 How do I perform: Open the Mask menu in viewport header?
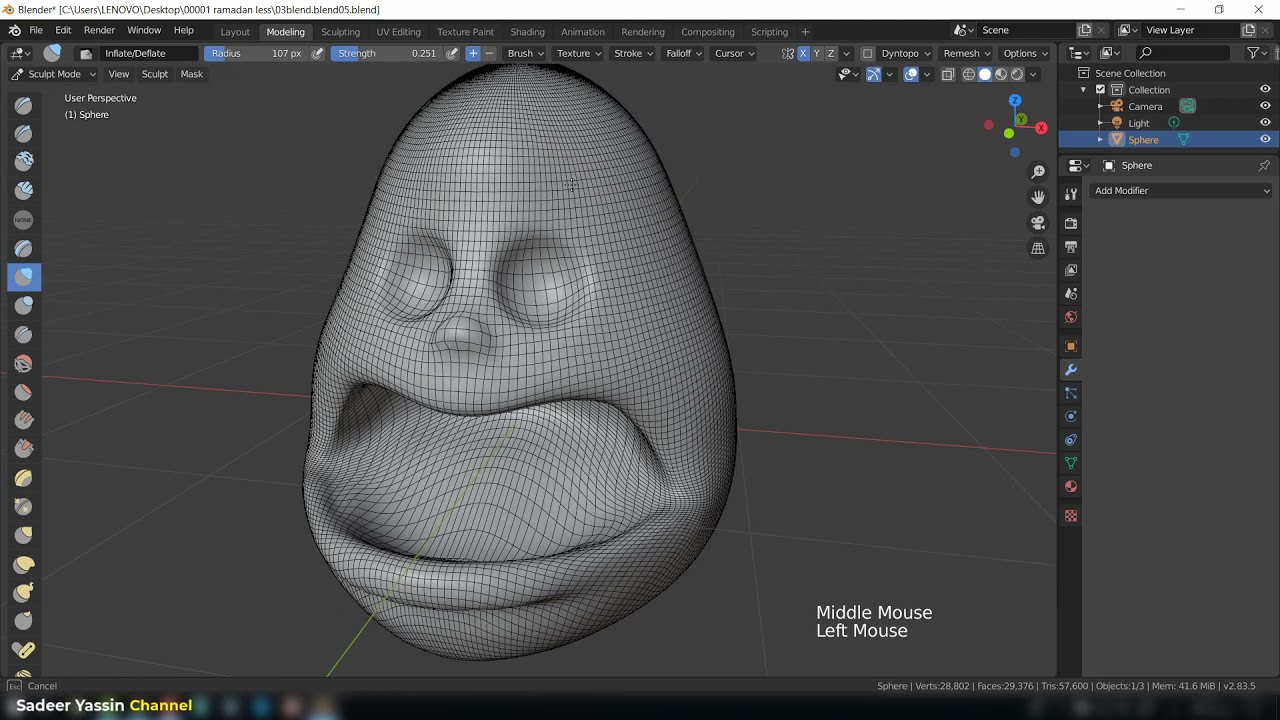[191, 74]
